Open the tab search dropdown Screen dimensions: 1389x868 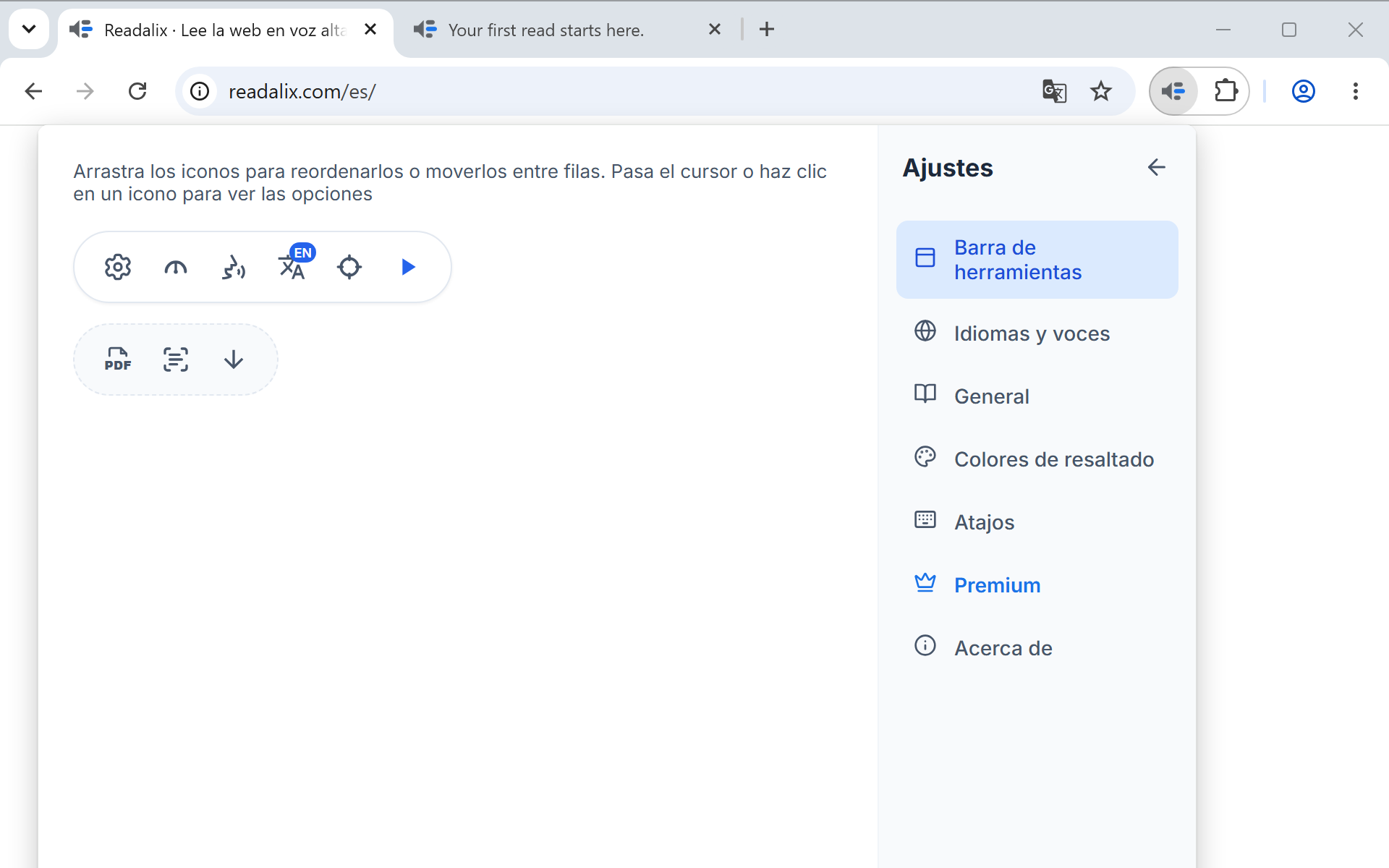click(29, 29)
